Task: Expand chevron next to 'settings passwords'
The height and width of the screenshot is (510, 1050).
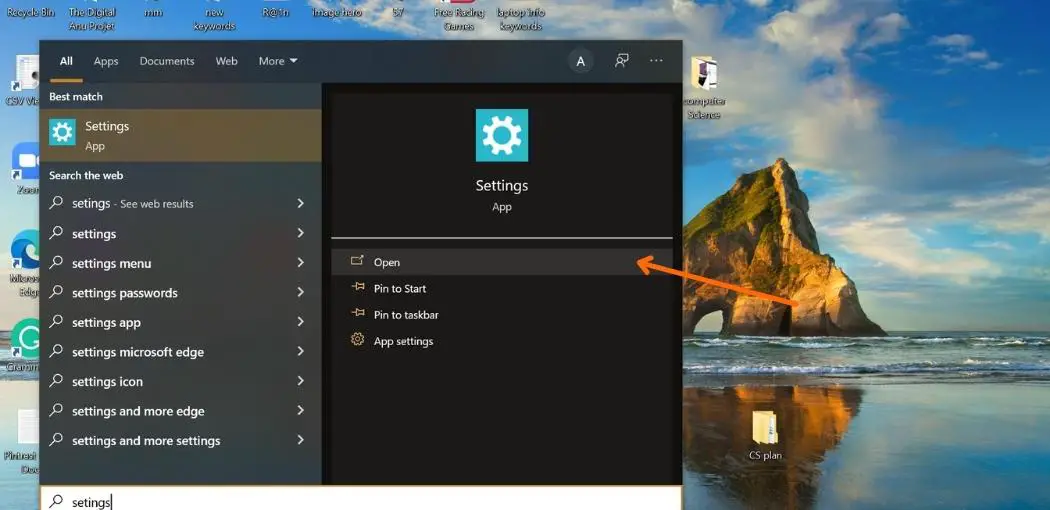Action: tap(301, 292)
